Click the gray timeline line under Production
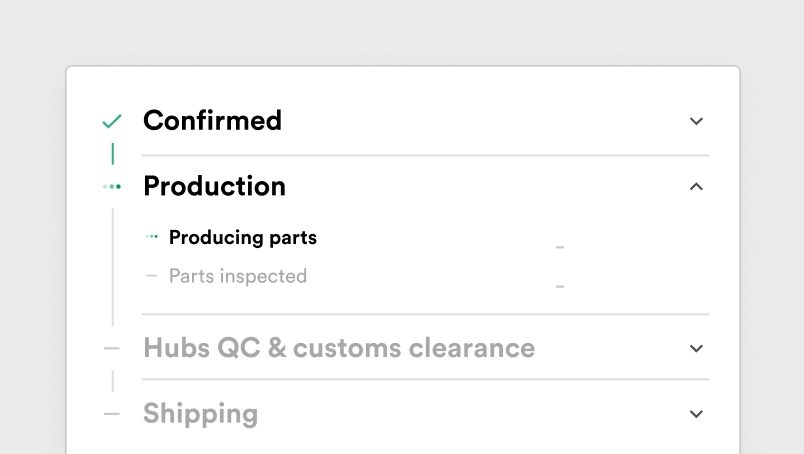 (x=113, y=267)
